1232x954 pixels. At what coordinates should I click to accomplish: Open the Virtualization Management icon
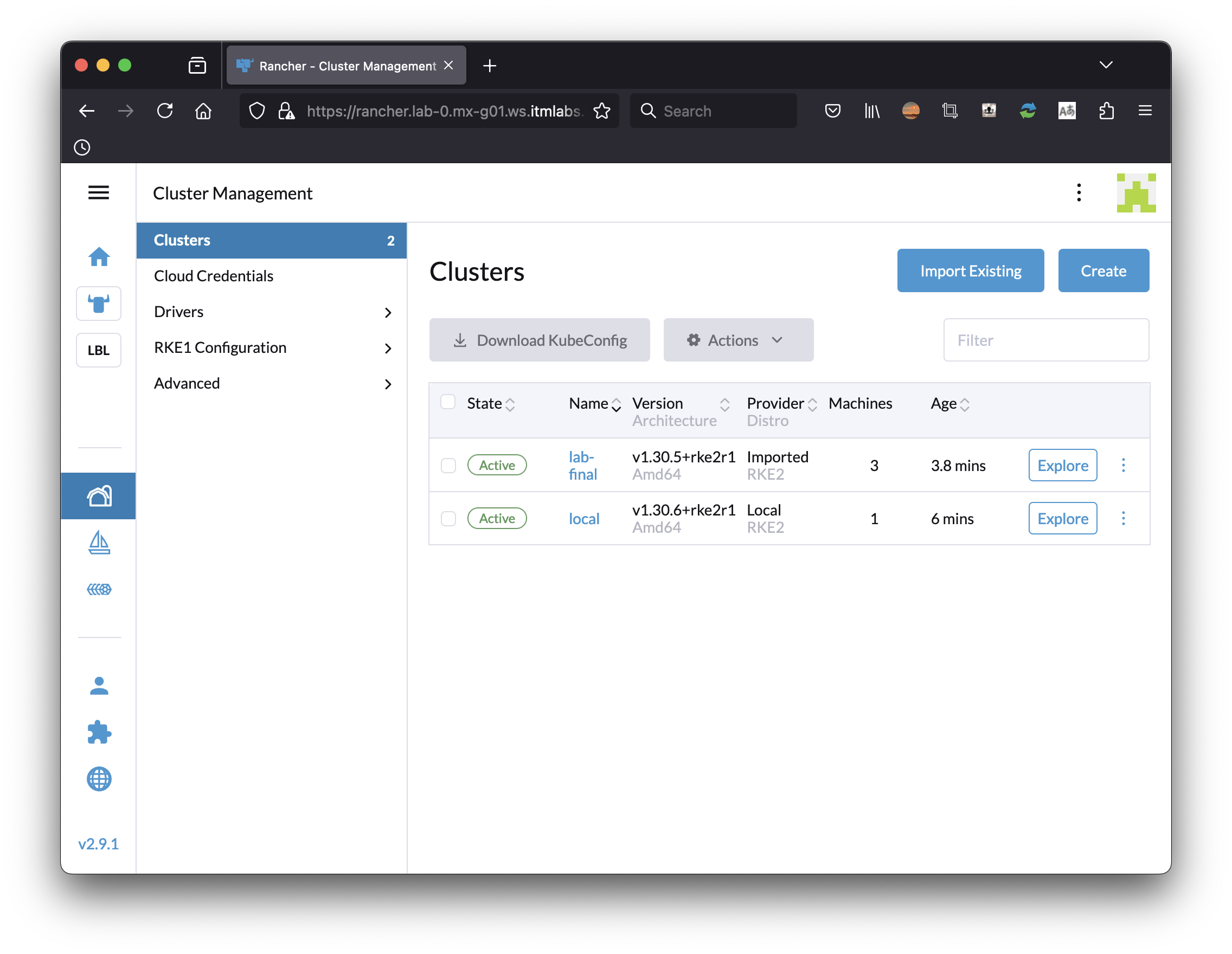(x=99, y=589)
